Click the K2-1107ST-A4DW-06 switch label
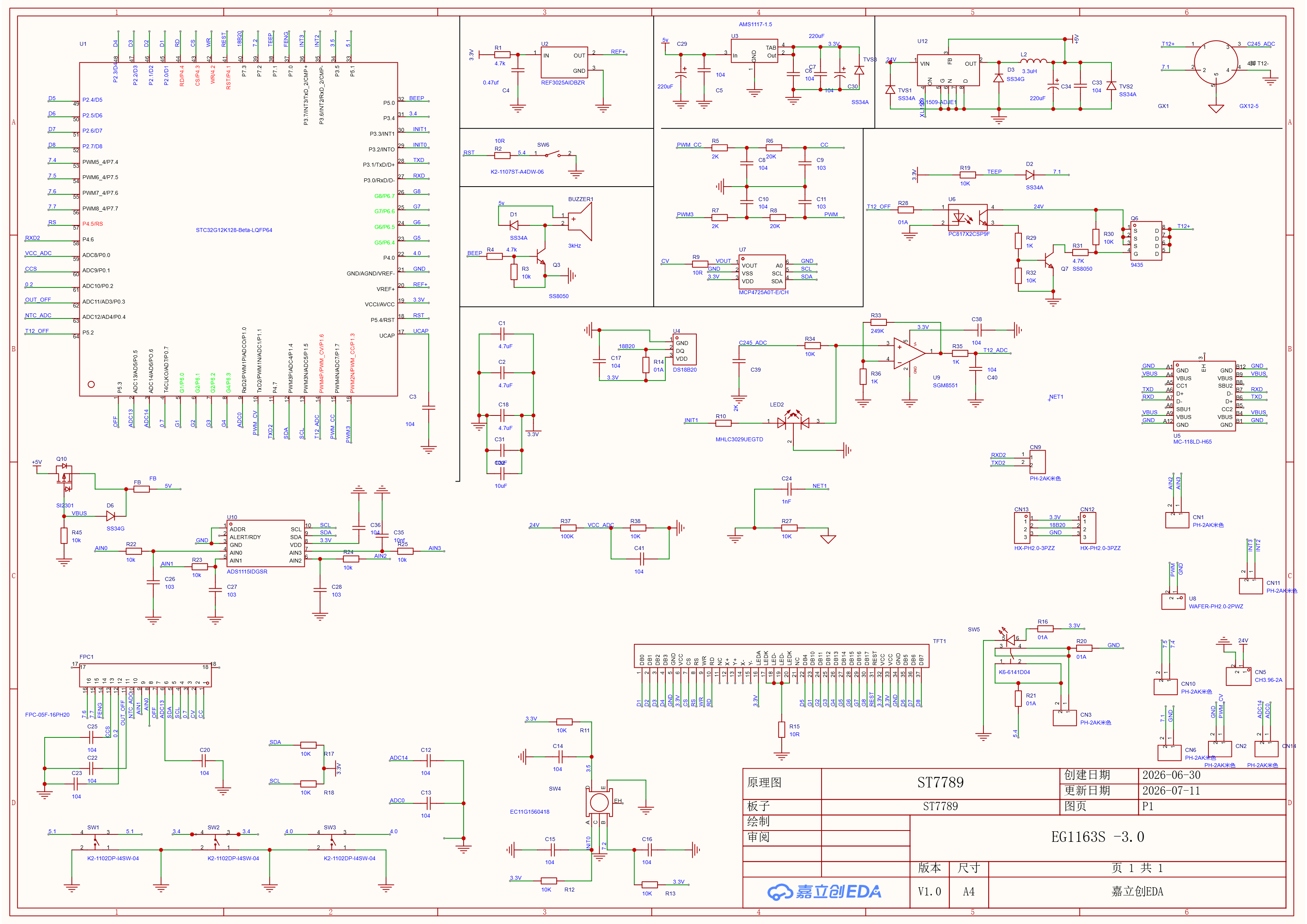The height and width of the screenshot is (924, 1307). click(x=517, y=172)
